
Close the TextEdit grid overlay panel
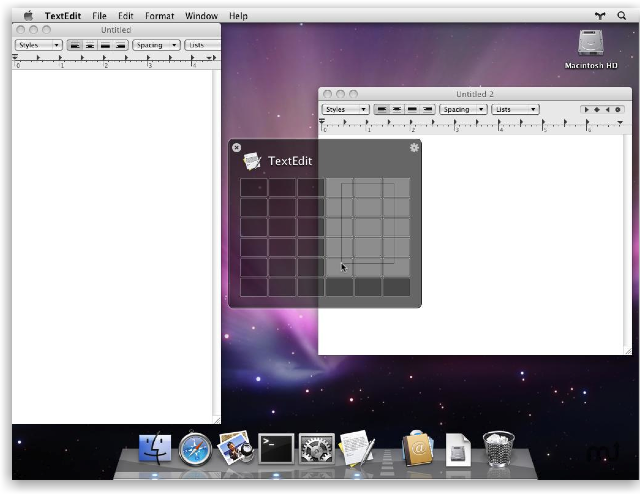pyautogui.click(x=236, y=147)
